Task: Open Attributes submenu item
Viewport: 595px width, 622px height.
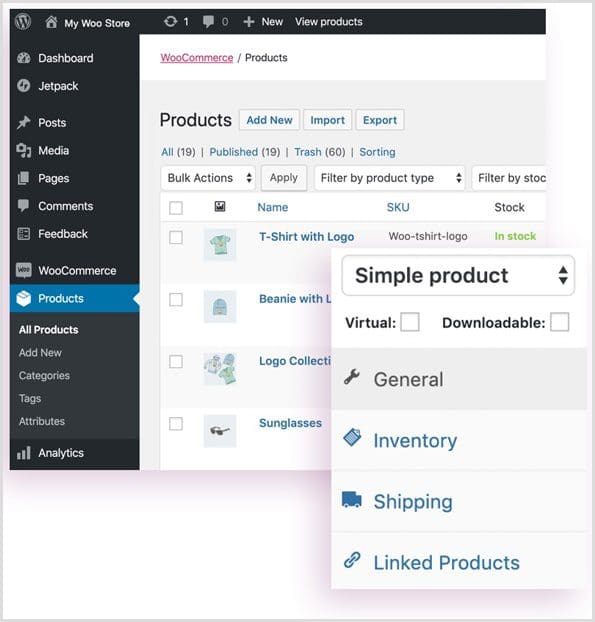Action: click(x=42, y=421)
